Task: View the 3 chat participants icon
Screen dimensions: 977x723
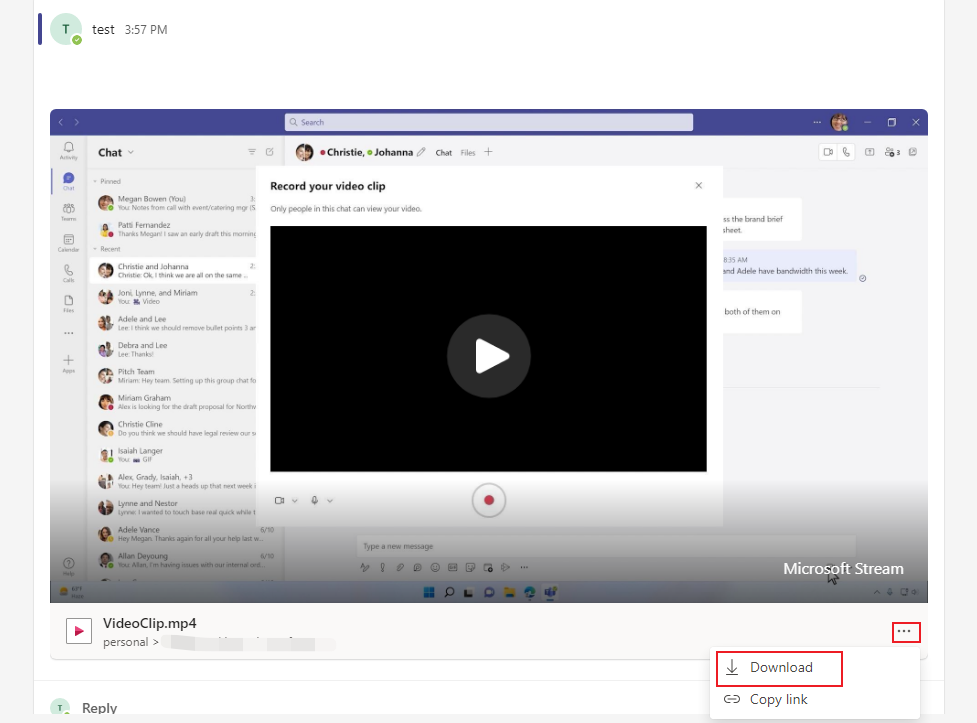Action: [x=891, y=153]
